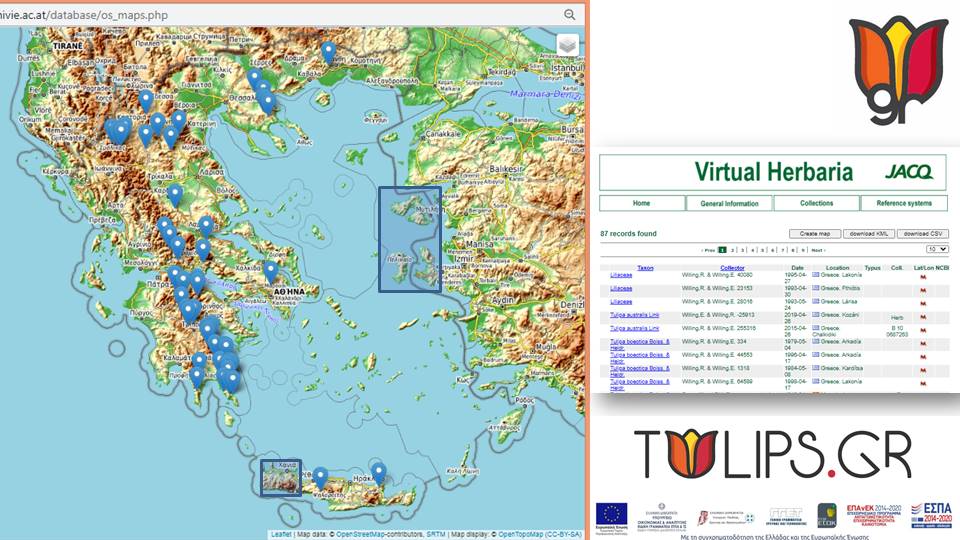960x540 pixels.
Task: Open the Reference systems tab
Action: click(x=904, y=203)
